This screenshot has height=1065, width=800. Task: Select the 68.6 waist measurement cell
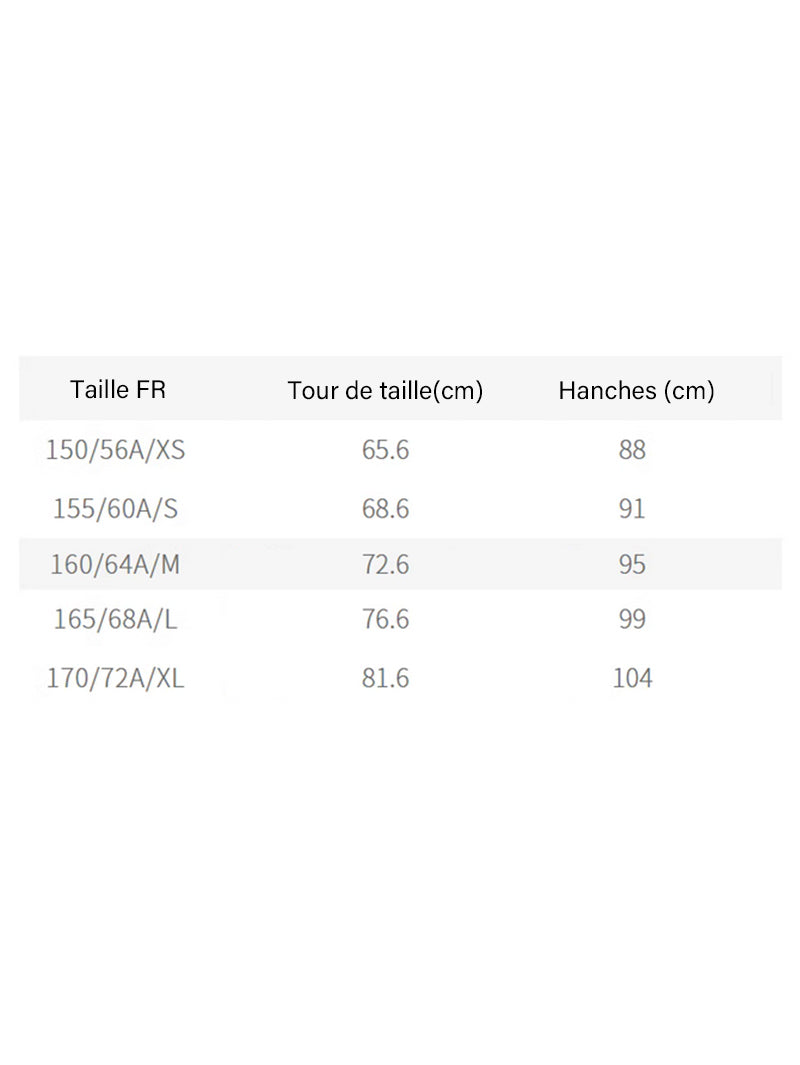385,509
